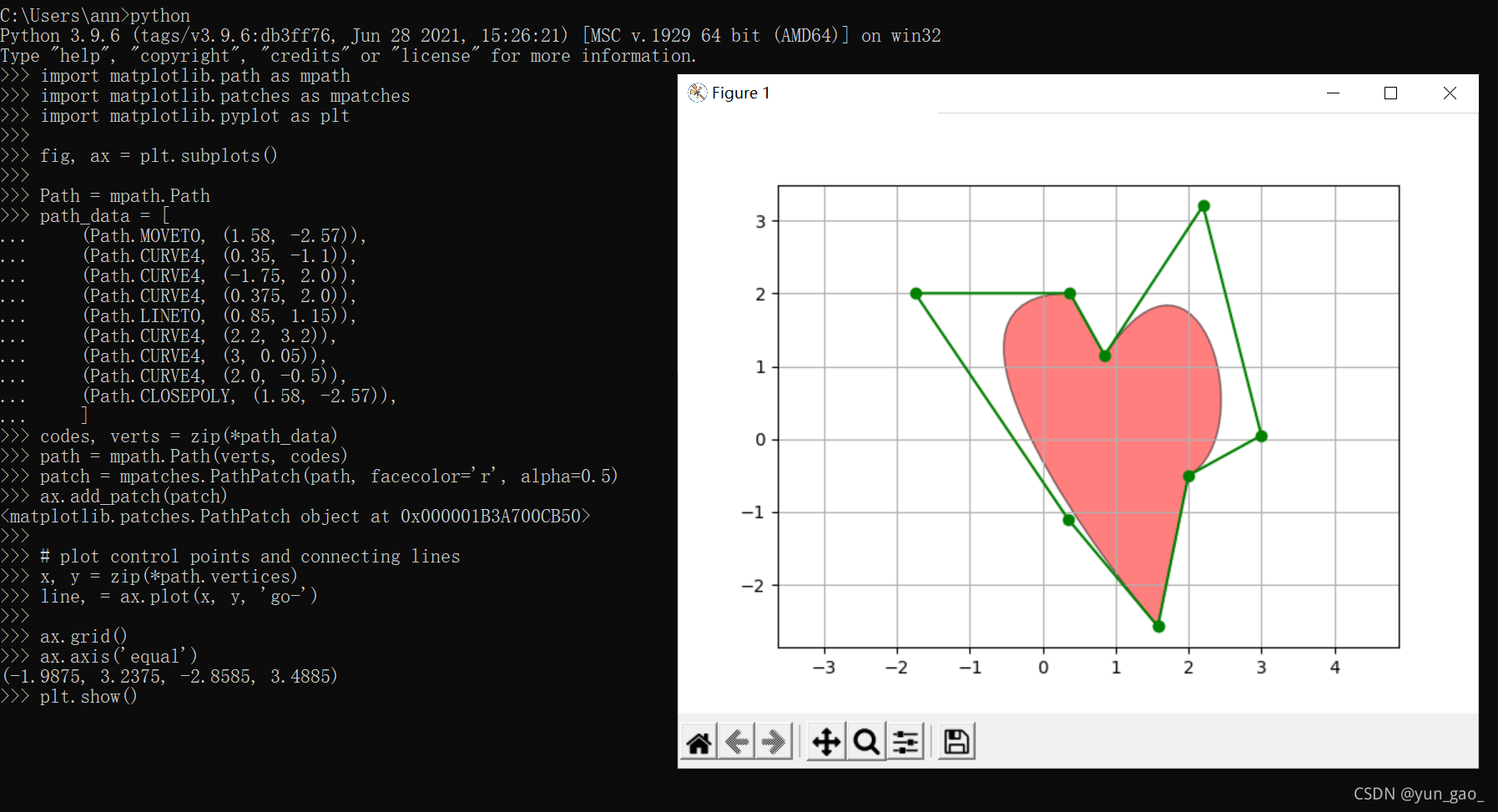Close the Figure 1 window
Image resolution: width=1498 pixels, height=812 pixels.
pos(1450,93)
